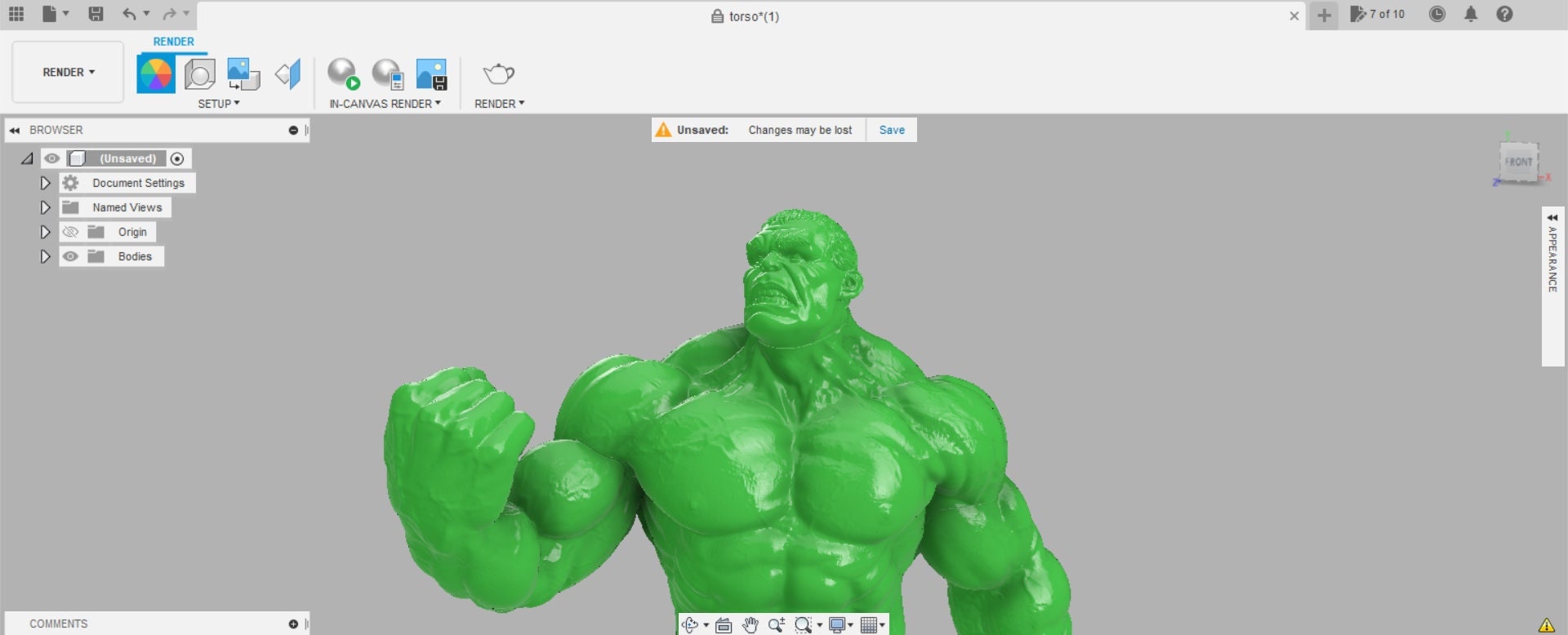Select the Zoom Window tool
1568x635 pixels.
click(803, 625)
